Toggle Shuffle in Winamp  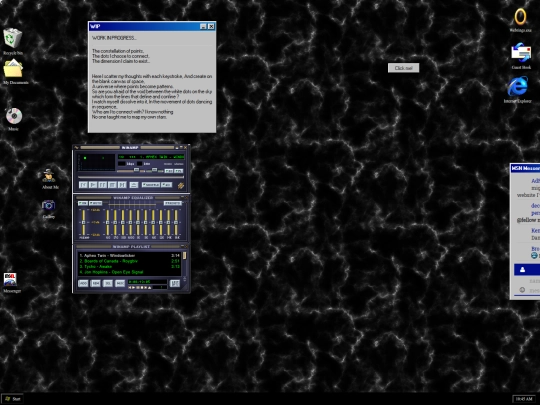[151, 185]
